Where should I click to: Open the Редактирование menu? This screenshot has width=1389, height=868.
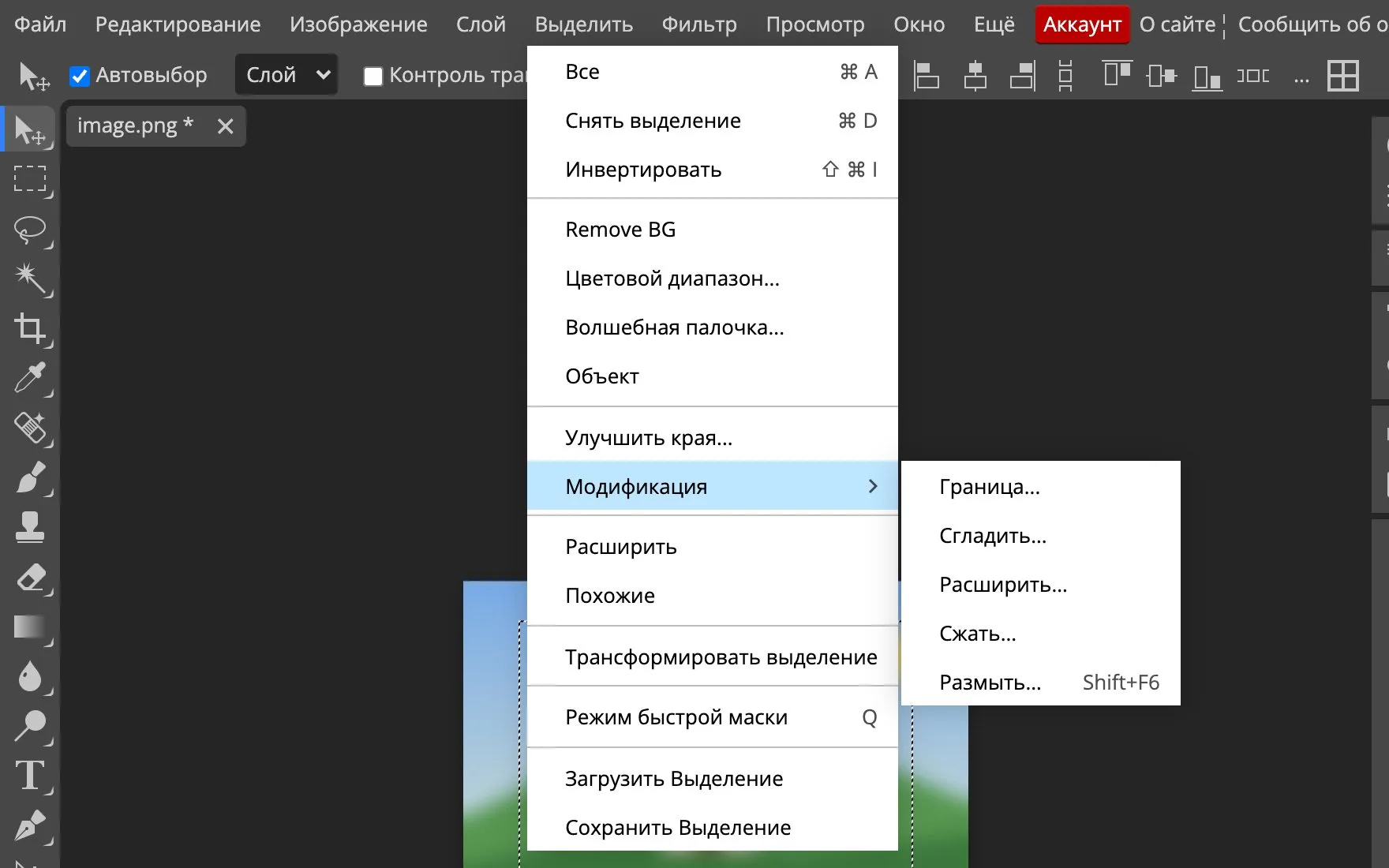coord(178,24)
